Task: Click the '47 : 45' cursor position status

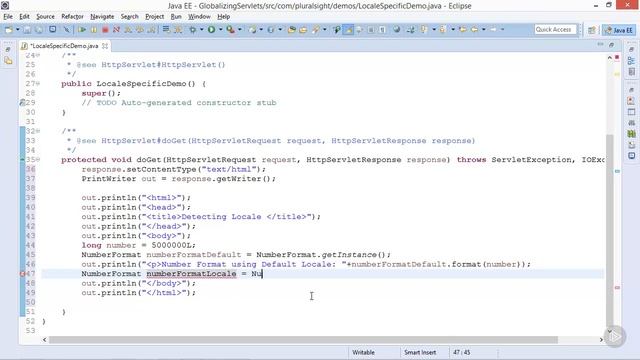Action: pyautogui.click(x=462, y=352)
